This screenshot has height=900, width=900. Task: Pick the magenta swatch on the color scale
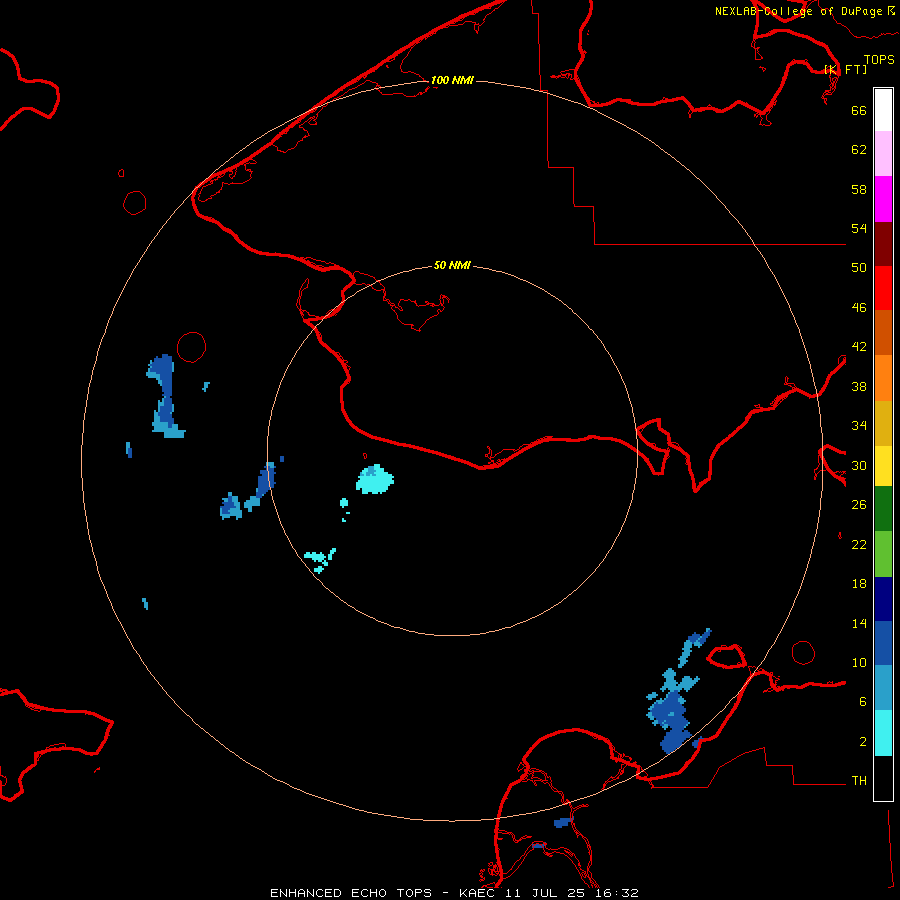pyautogui.click(x=883, y=199)
